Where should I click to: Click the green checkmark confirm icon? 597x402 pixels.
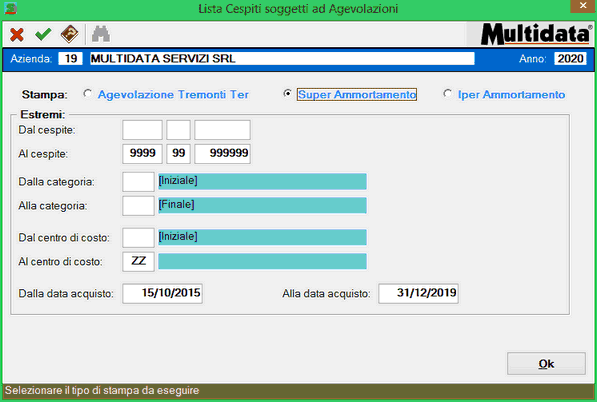[x=43, y=34]
